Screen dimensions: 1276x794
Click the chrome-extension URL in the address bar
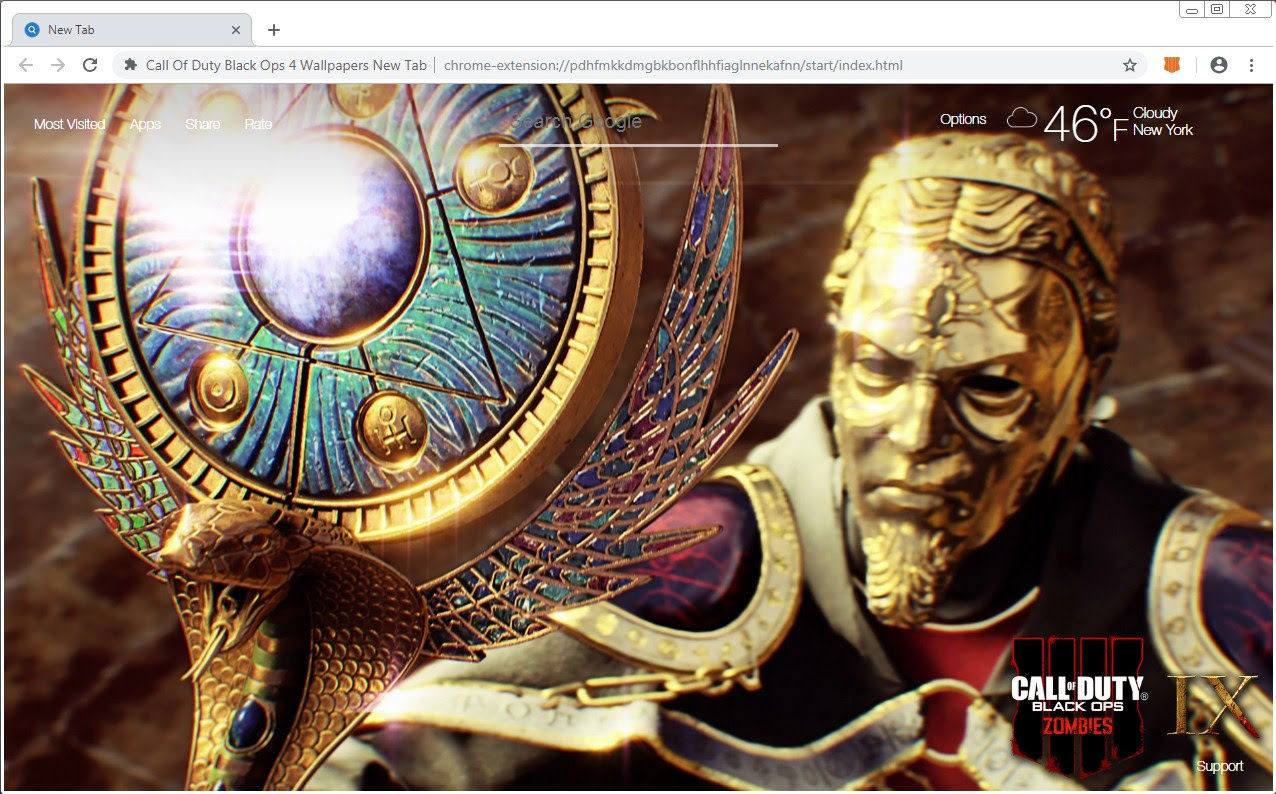pyautogui.click(x=673, y=65)
